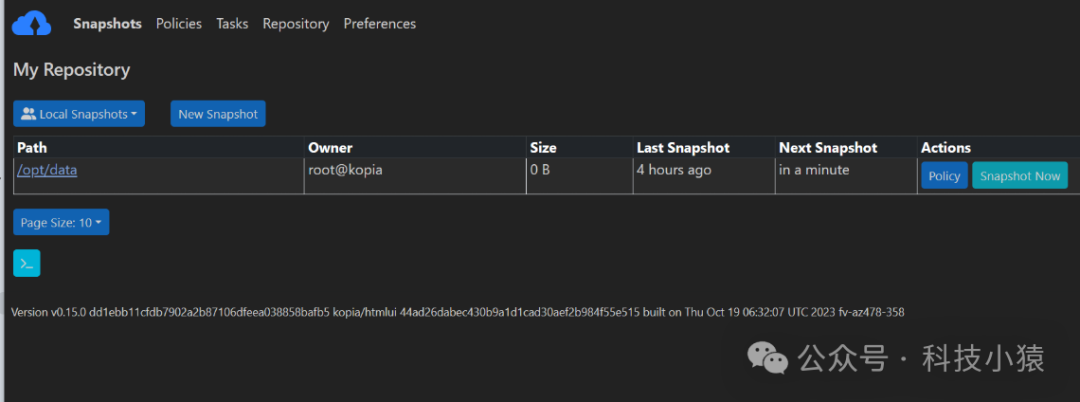Screen dimensions: 1080x402
Task: Select the root@kopia owner cell
Action: [x=345, y=170]
